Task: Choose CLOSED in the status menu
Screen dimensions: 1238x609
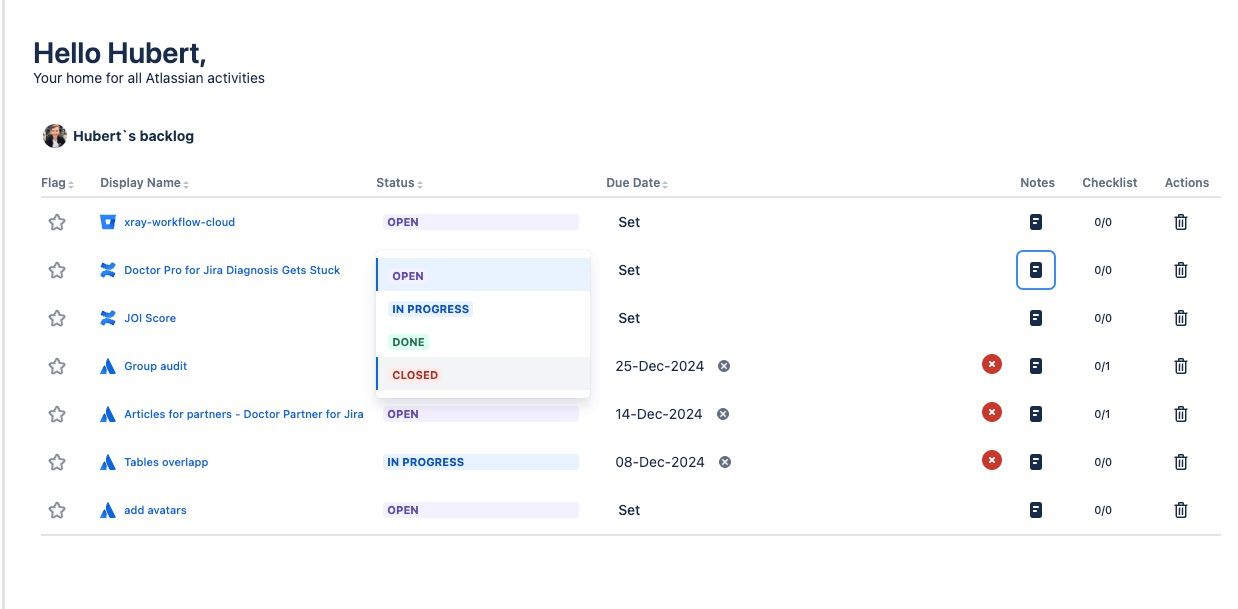Action: coord(483,375)
